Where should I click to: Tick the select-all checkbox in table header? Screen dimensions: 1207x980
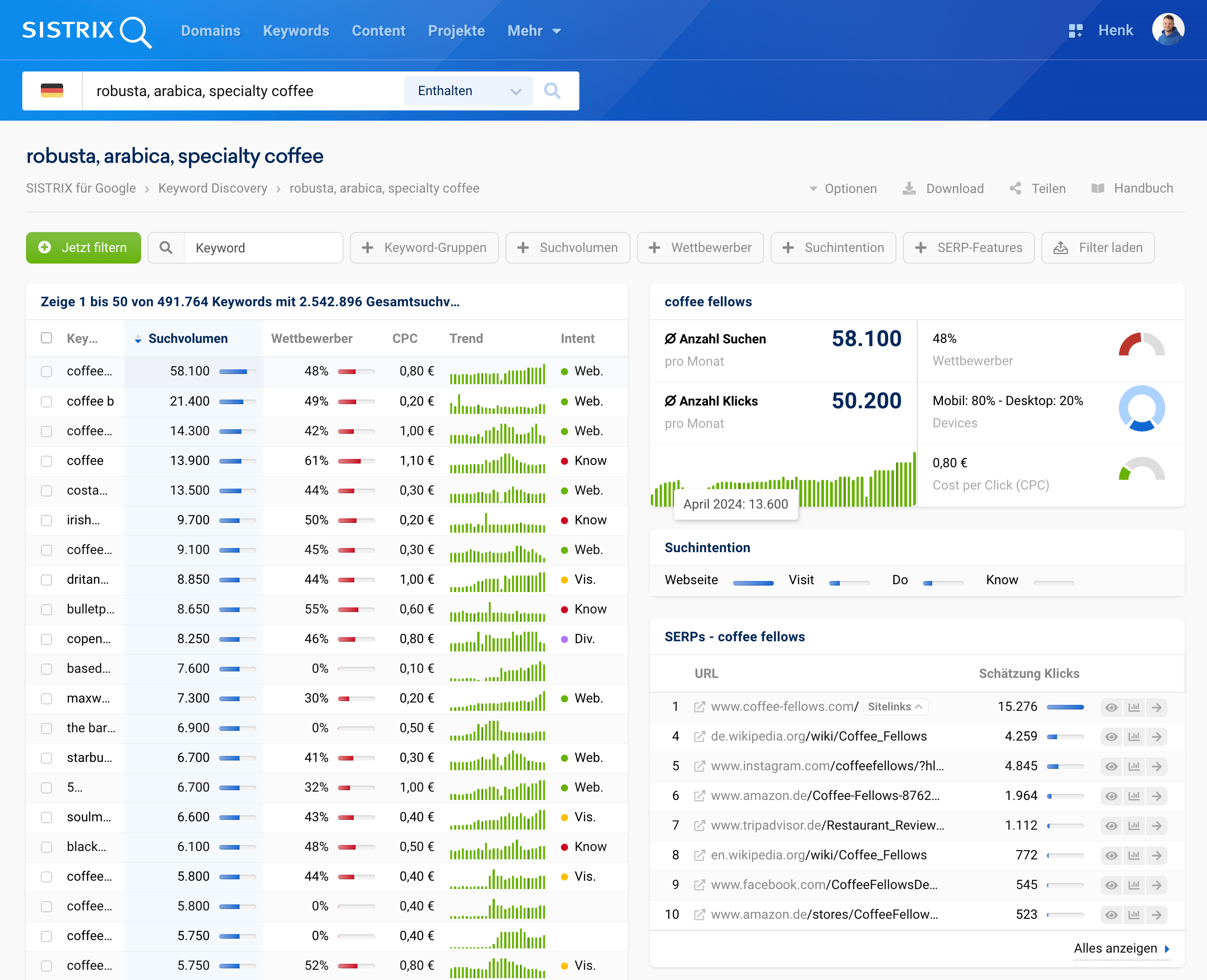46,338
